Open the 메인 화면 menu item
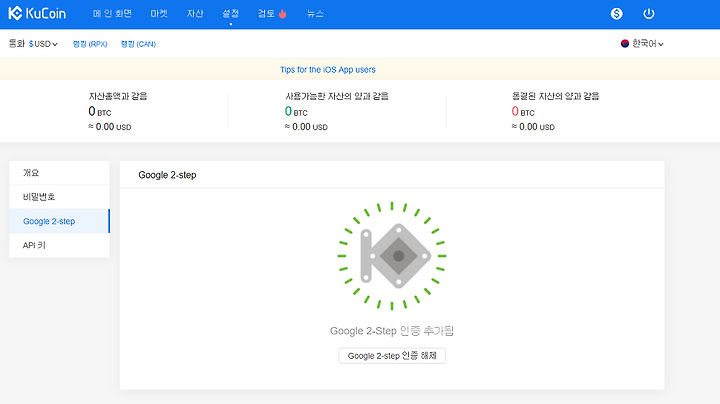This screenshot has height=404, width=720. (112, 14)
